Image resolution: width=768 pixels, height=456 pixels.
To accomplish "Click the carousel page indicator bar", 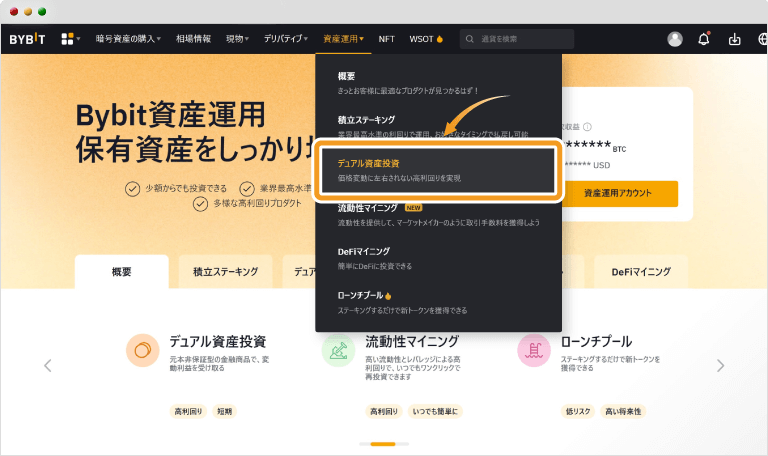I will [x=384, y=444].
